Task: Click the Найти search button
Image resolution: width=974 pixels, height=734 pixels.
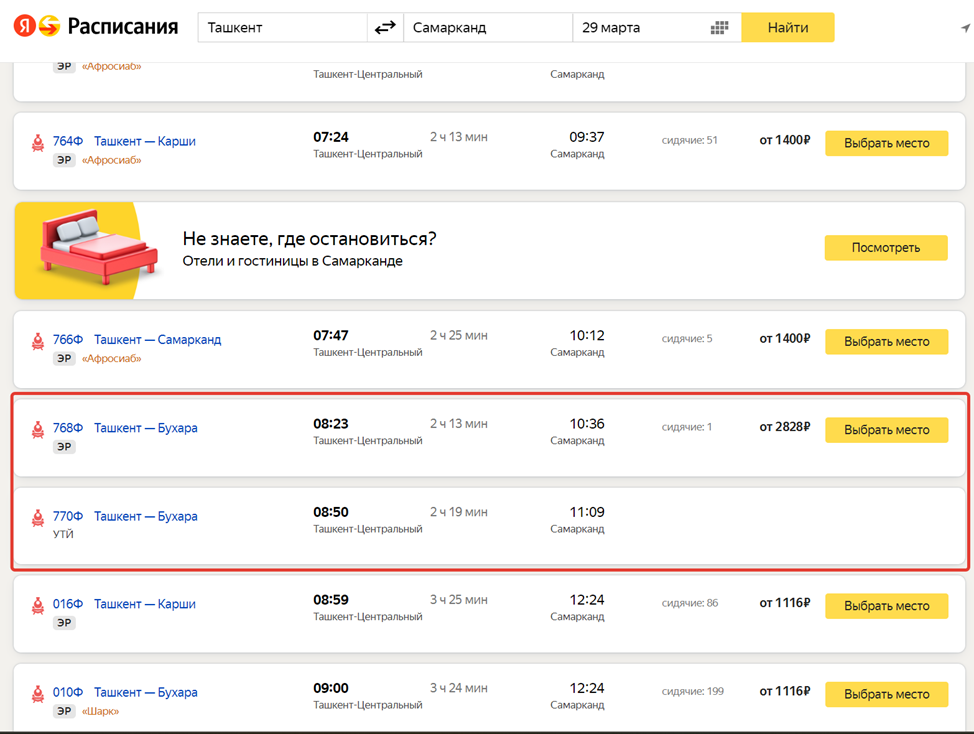Action: (787, 28)
